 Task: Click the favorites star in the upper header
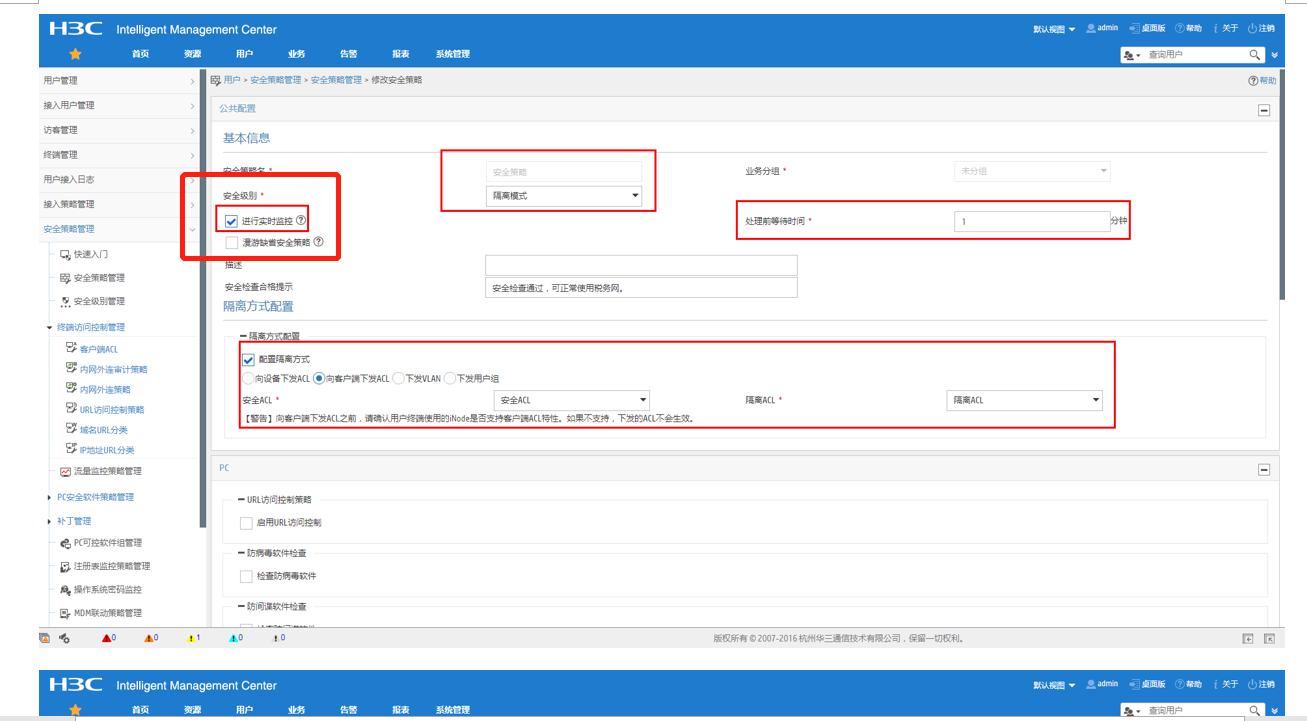tap(75, 54)
